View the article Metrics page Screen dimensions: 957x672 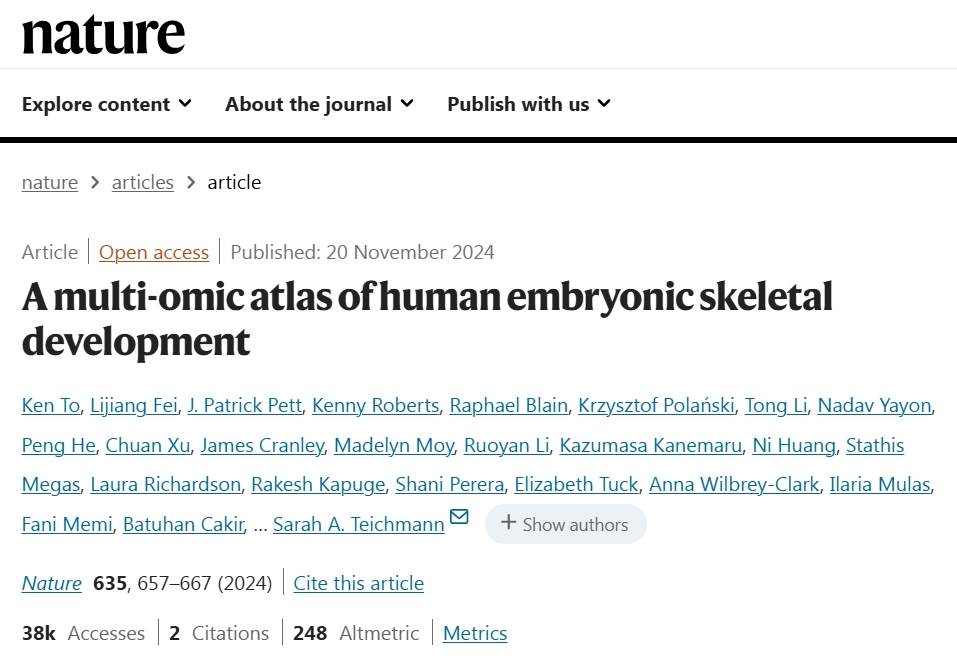coord(475,633)
